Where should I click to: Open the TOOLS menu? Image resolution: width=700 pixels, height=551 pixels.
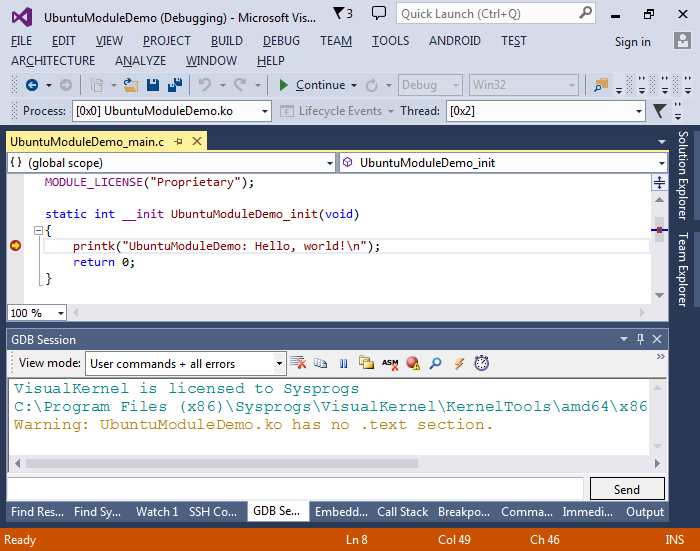pos(391,41)
